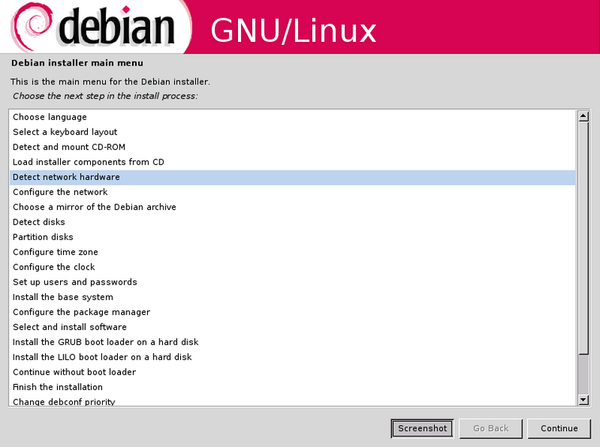
Task: Select Install the LILO boot loader entry
Action: 292,357
